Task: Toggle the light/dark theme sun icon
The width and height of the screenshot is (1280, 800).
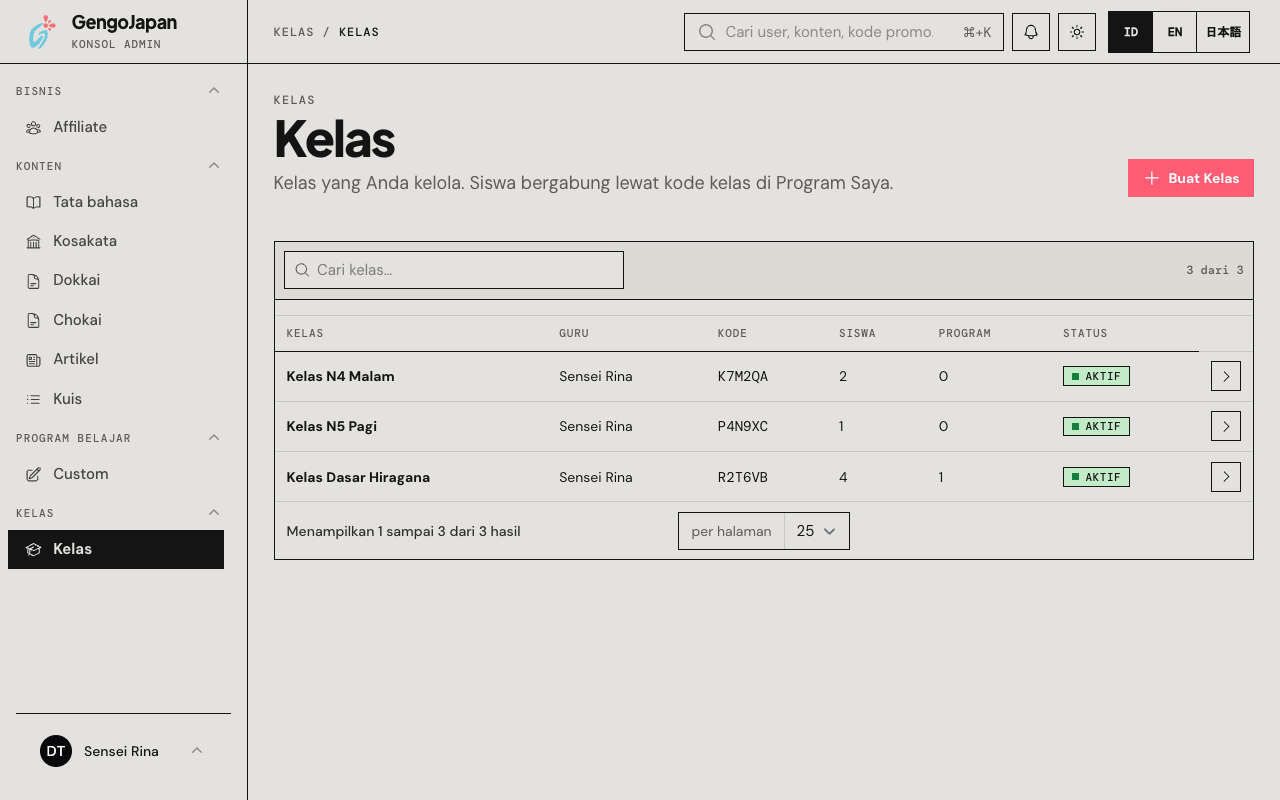Action: 1077,32
